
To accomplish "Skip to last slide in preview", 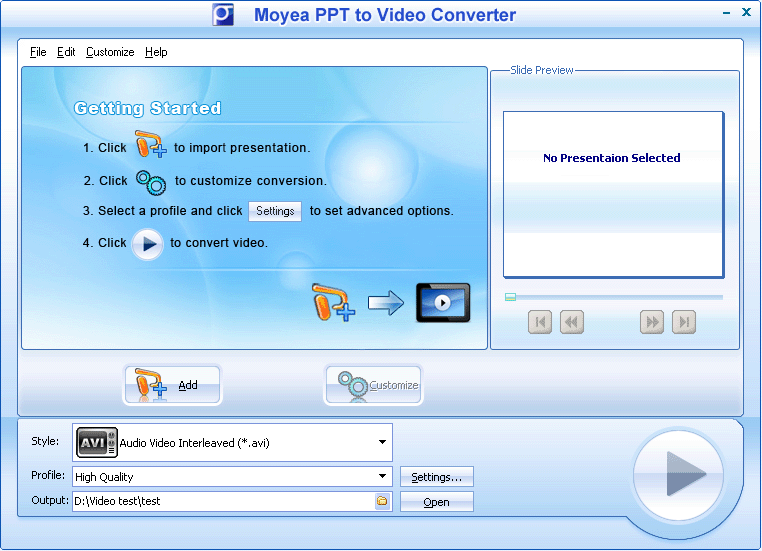I will pyautogui.click(x=684, y=322).
